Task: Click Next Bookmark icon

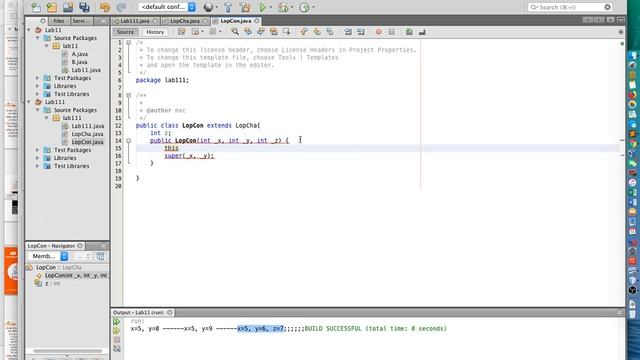Action: 317,32
